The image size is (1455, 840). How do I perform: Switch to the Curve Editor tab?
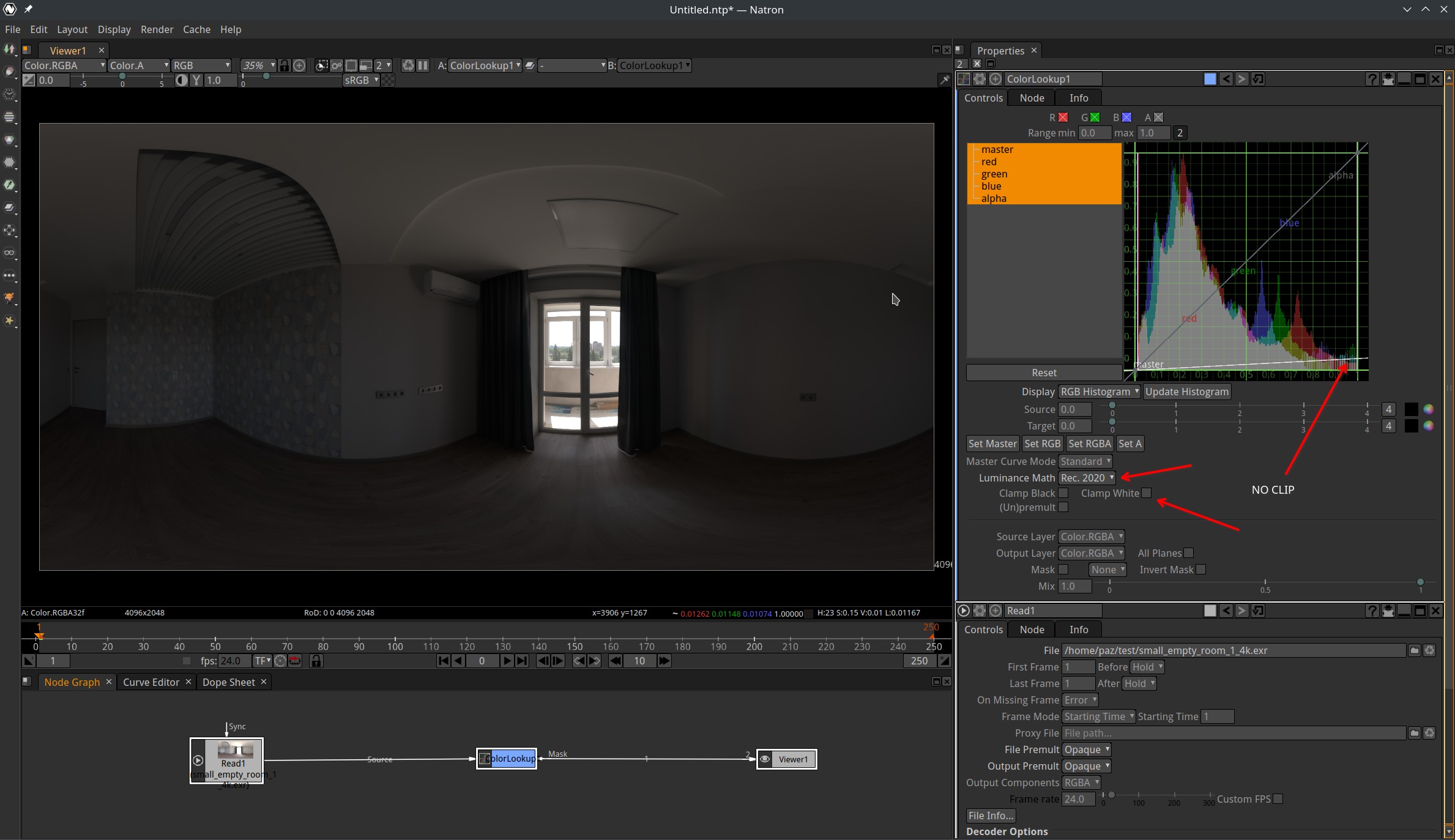[x=151, y=682]
